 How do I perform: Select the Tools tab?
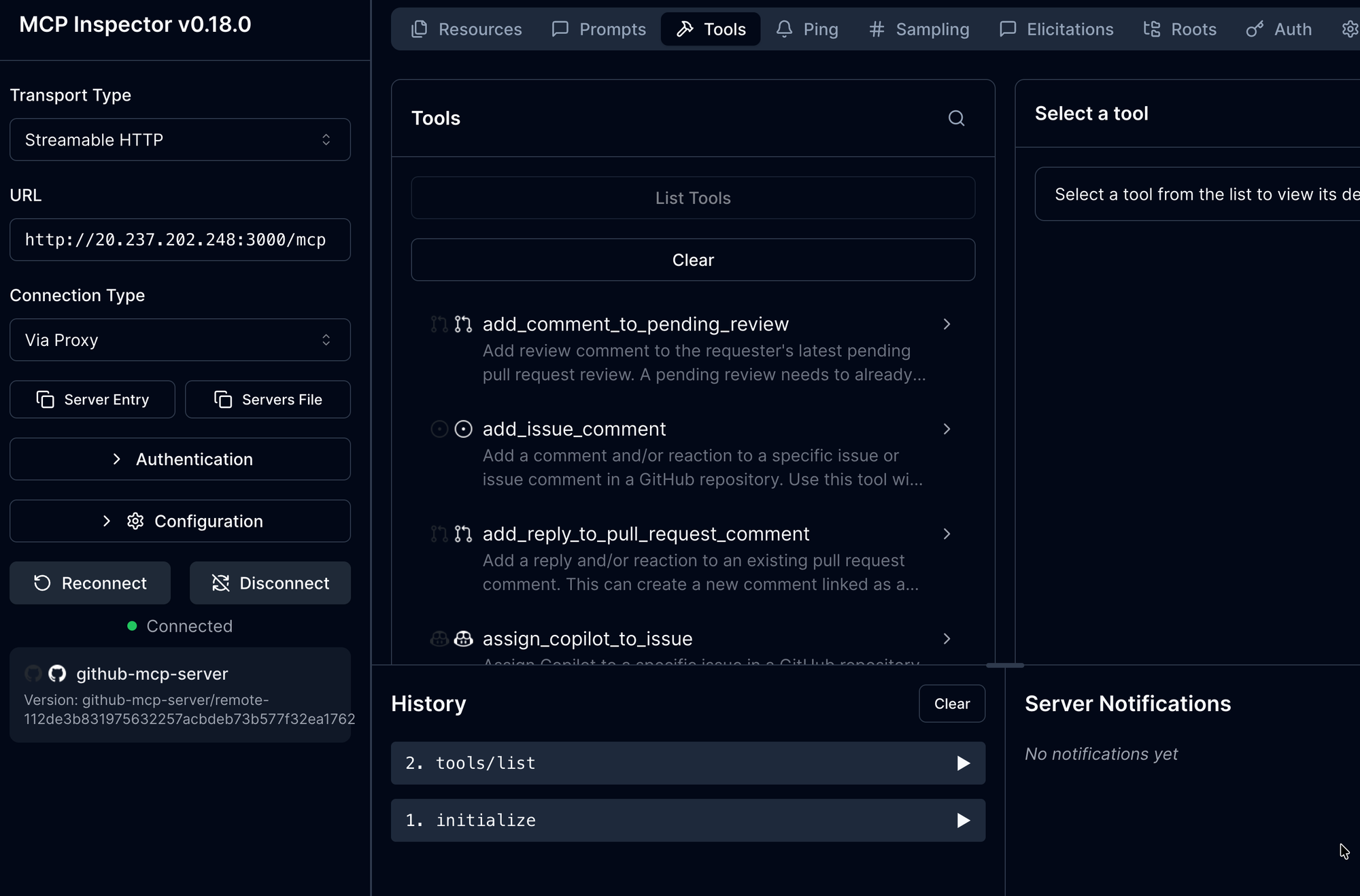(711, 29)
